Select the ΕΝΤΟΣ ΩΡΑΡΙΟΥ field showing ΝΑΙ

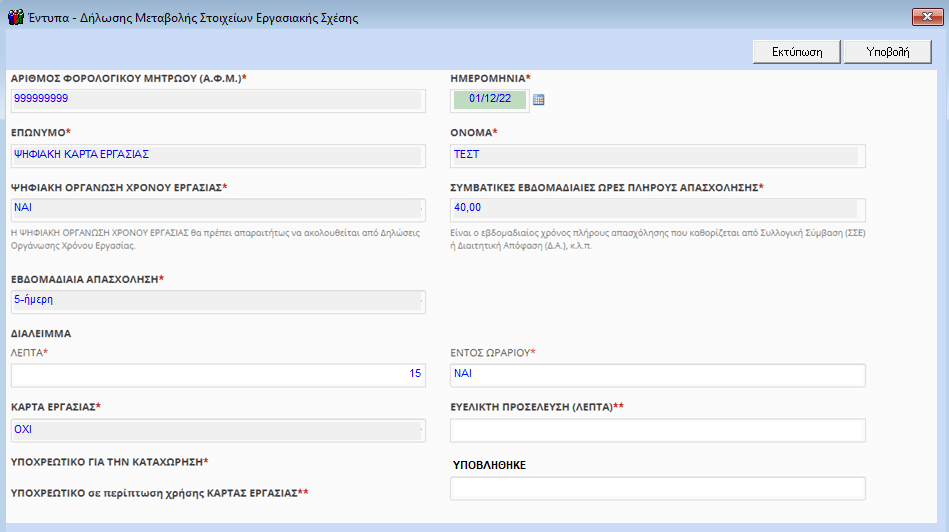coord(657,375)
